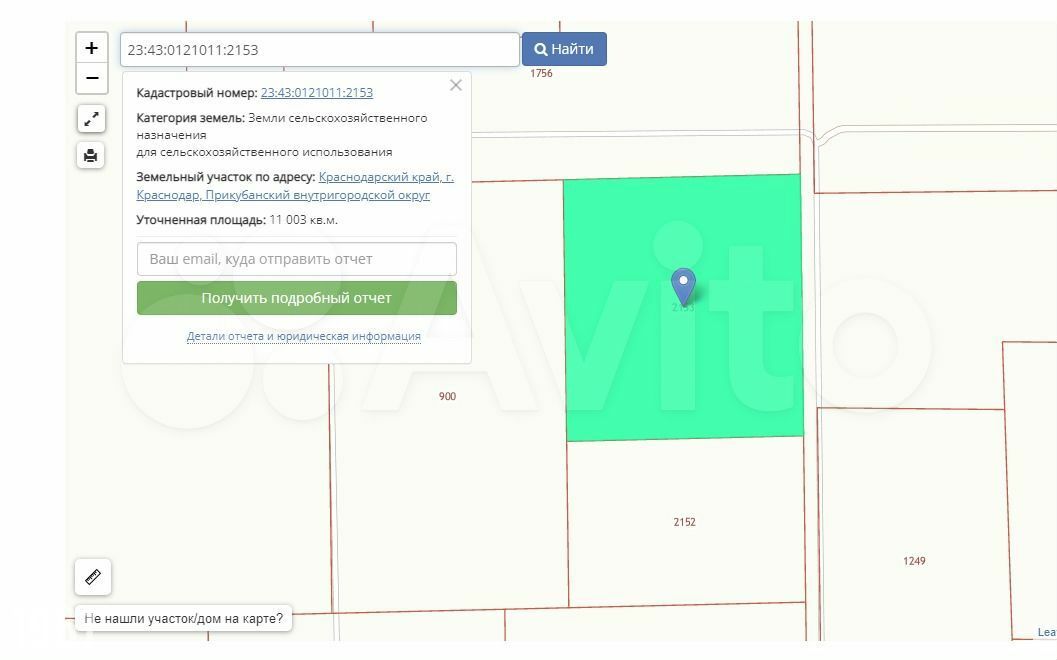Screen dimensions: 1057x660
Task: Select parcel 1756 on the map
Action: click(x=541, y=73)
